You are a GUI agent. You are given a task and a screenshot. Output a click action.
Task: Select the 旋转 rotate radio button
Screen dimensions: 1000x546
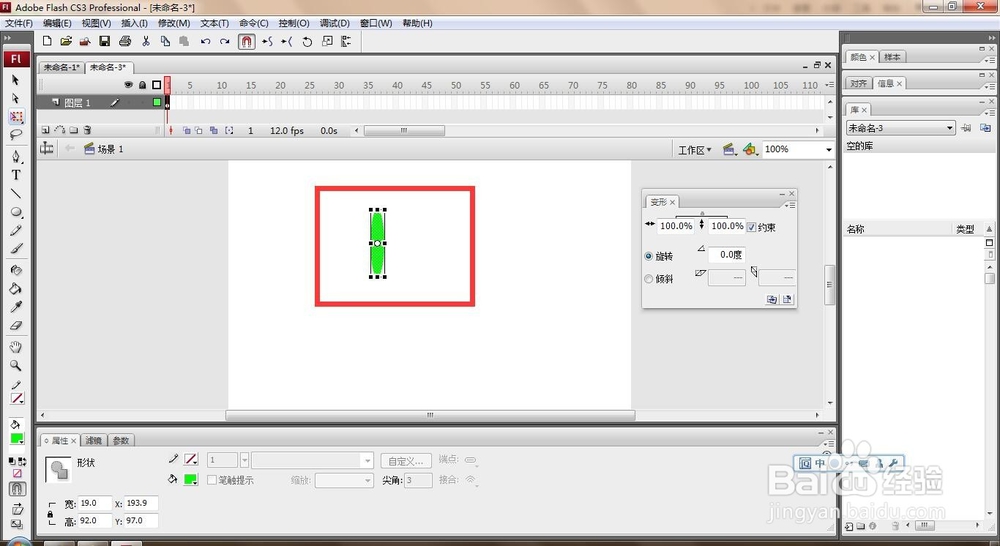coord(649,256)
